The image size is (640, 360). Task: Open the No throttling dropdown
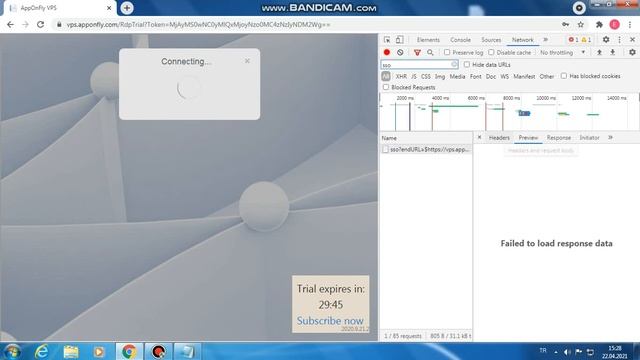(x=562, y=53)
